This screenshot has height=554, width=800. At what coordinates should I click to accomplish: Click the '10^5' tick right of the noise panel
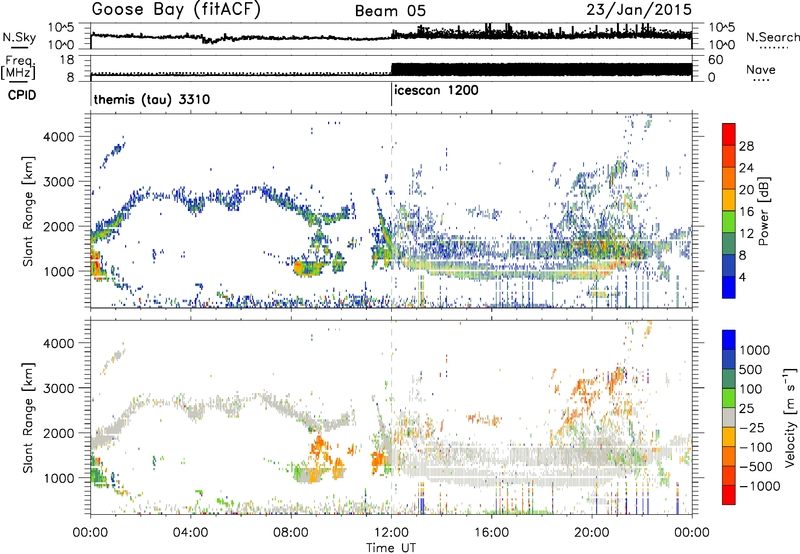coord(722,27)
